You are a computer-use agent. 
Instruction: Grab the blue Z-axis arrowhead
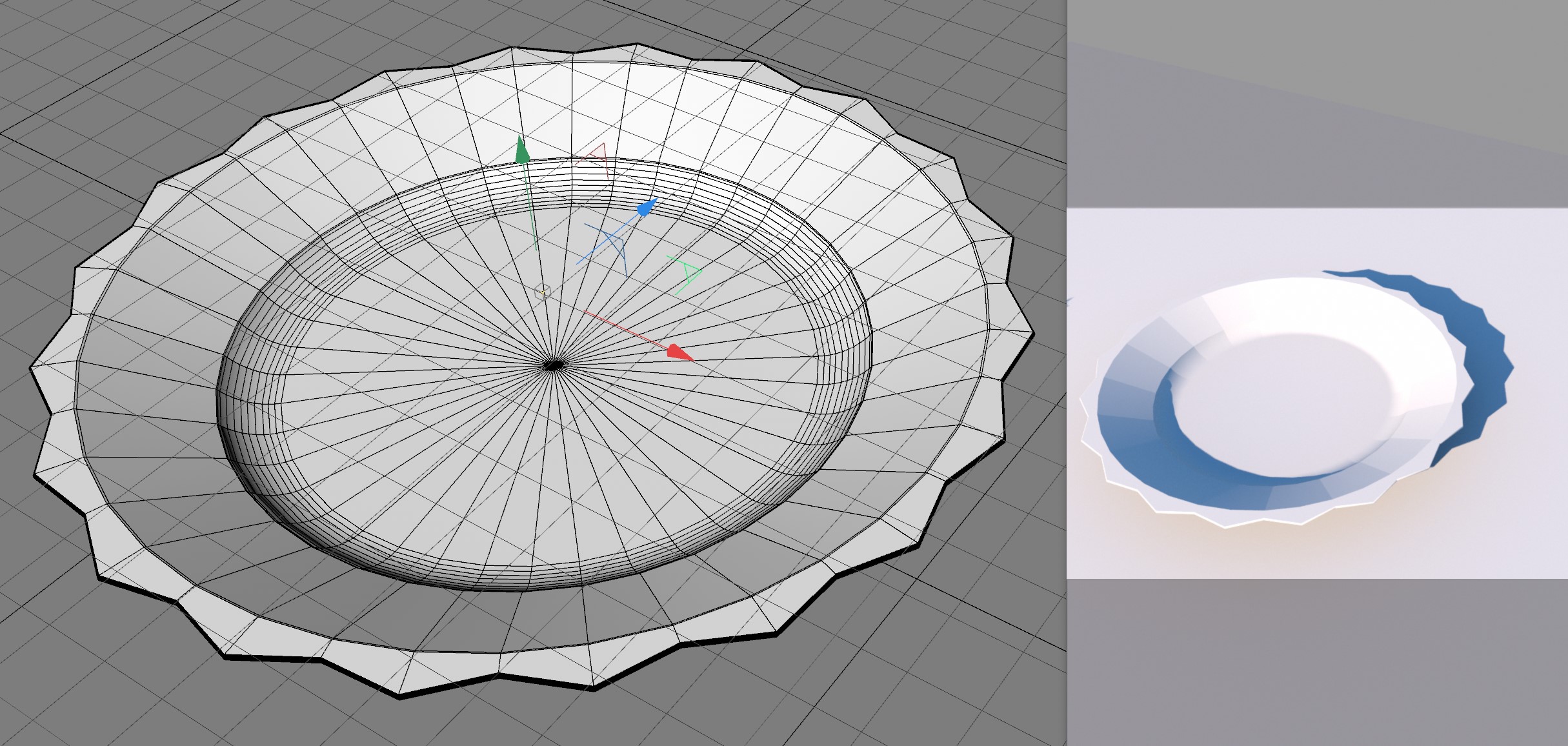click(x=646, y=208)
